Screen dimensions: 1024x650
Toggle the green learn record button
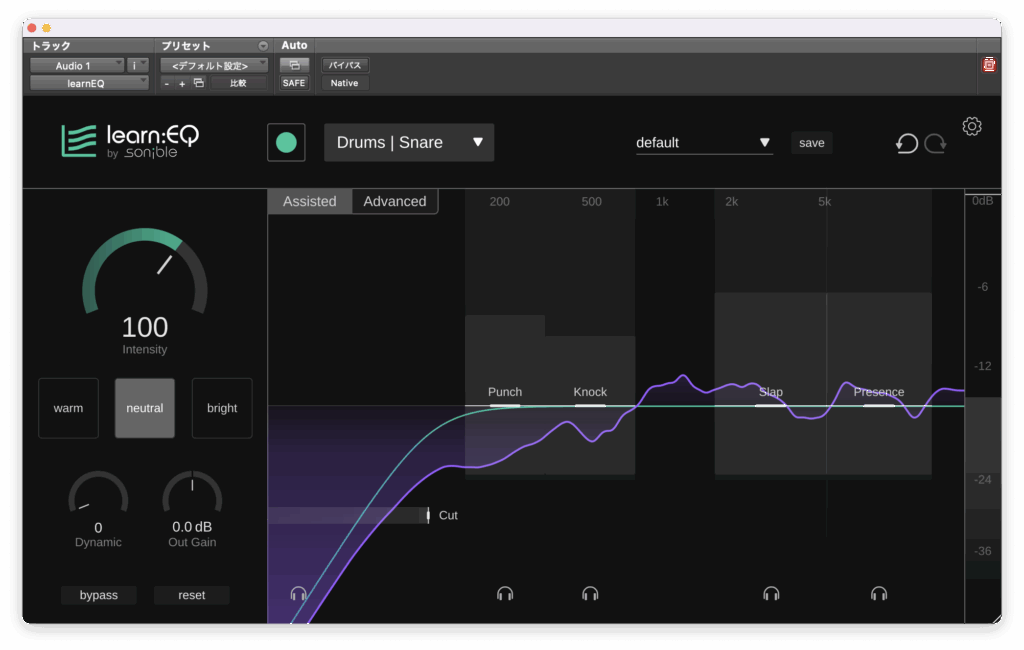[286, 142]
